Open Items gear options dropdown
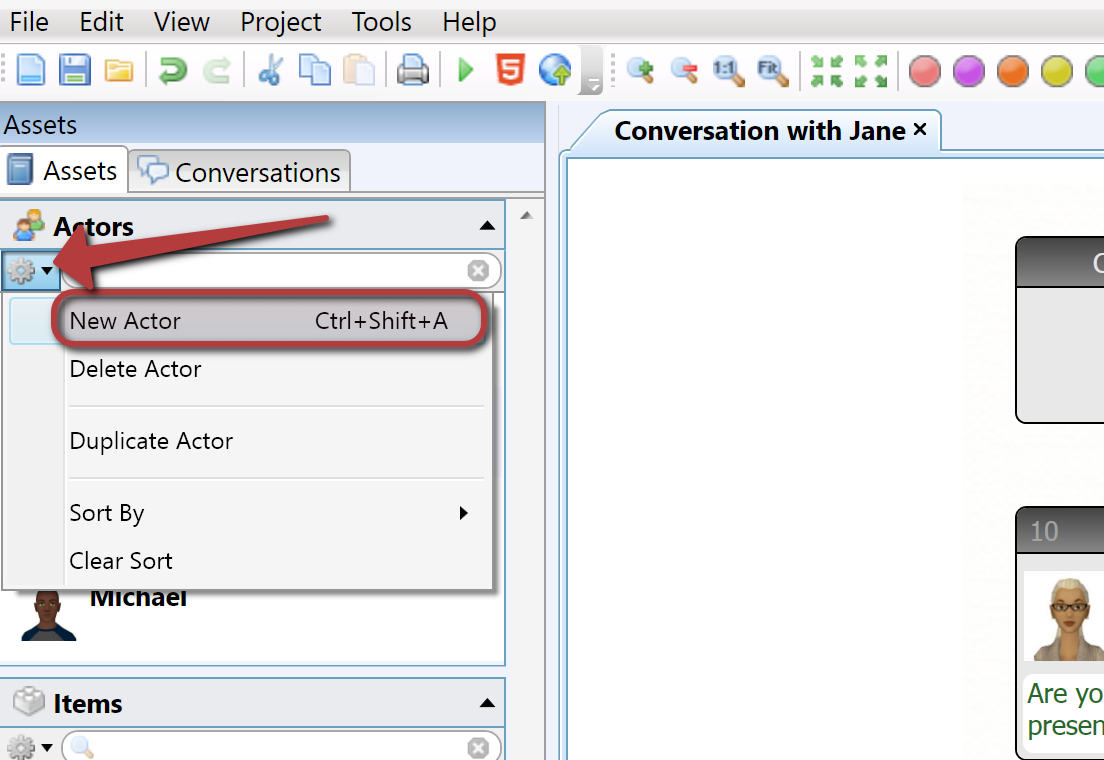The width and height of the screenshot is (1104, 760). [x=30, y=747]
